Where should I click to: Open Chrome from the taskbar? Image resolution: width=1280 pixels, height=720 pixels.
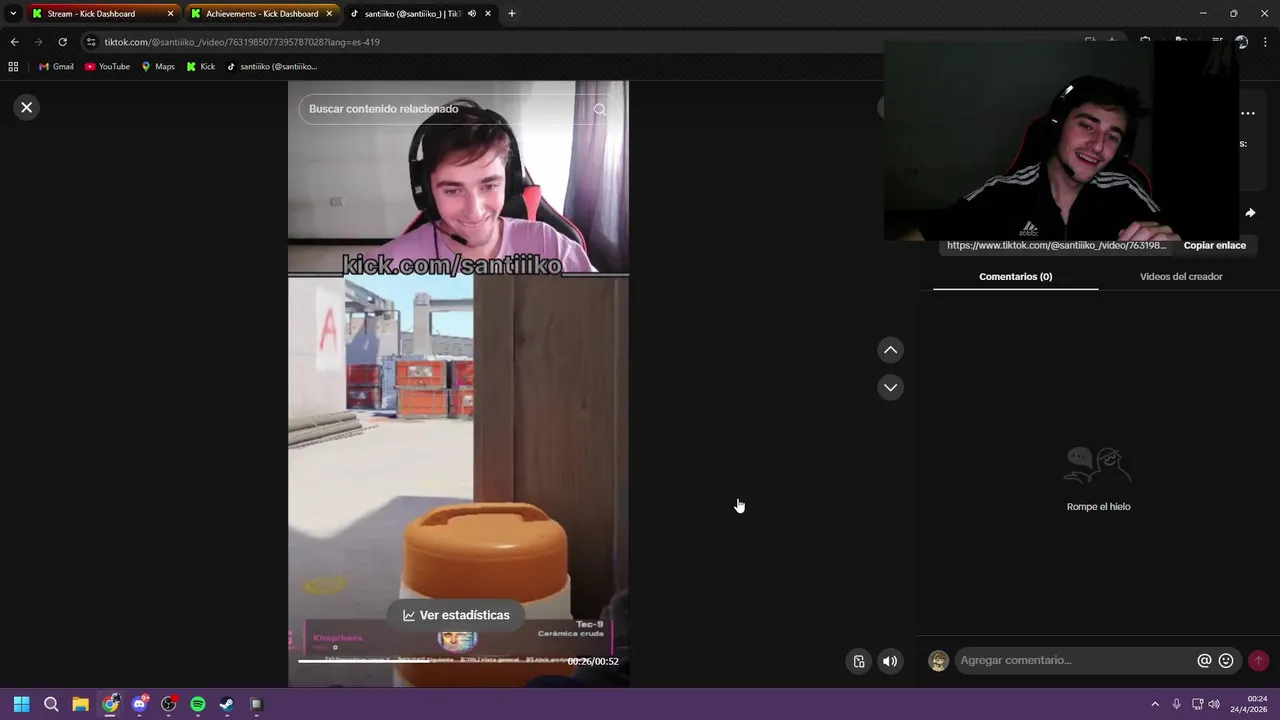coord(110,704)
